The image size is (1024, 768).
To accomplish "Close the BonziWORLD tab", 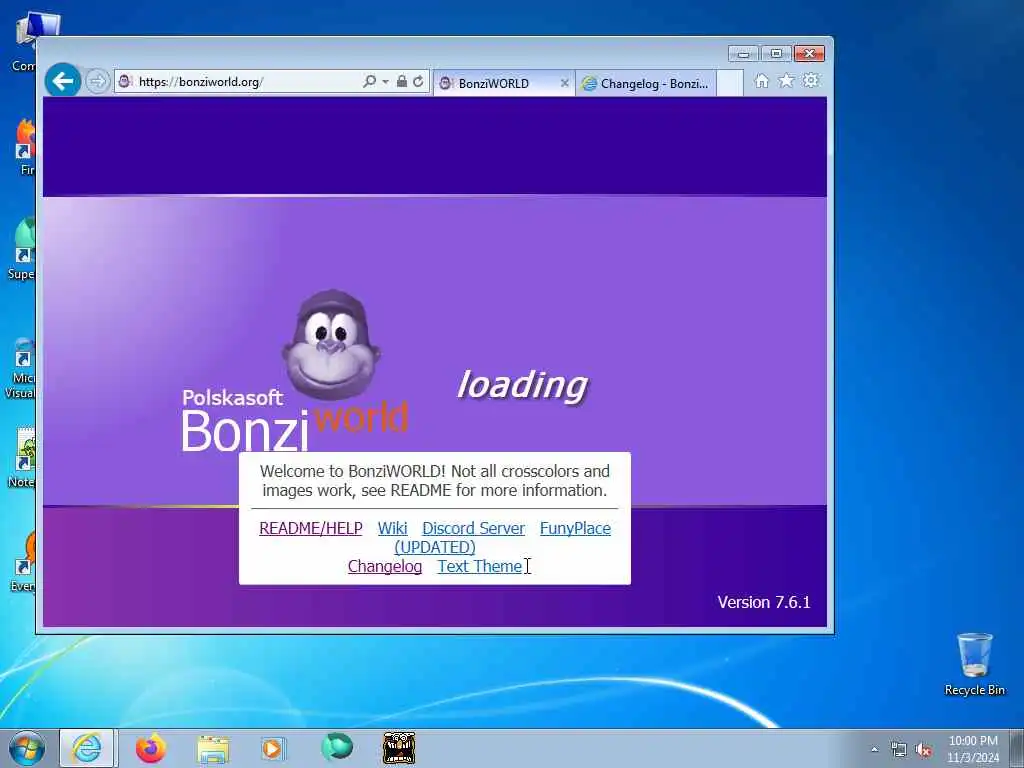I will click(x=565, y=84).
